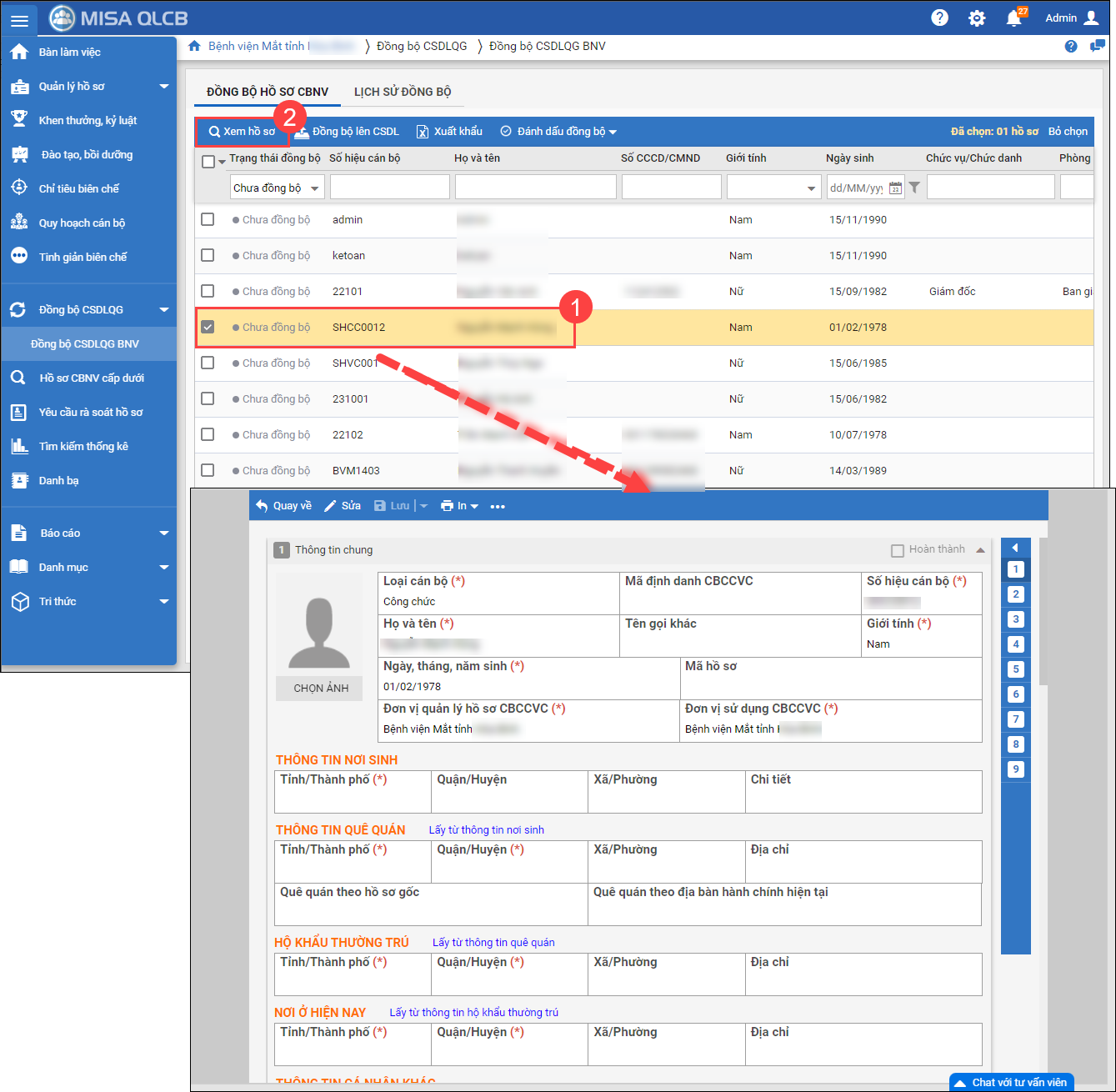The height and width of the screenshot is (1092, 1116).
Task: Open the chat feedback icon below header
Action: (x=1098, y=46)
